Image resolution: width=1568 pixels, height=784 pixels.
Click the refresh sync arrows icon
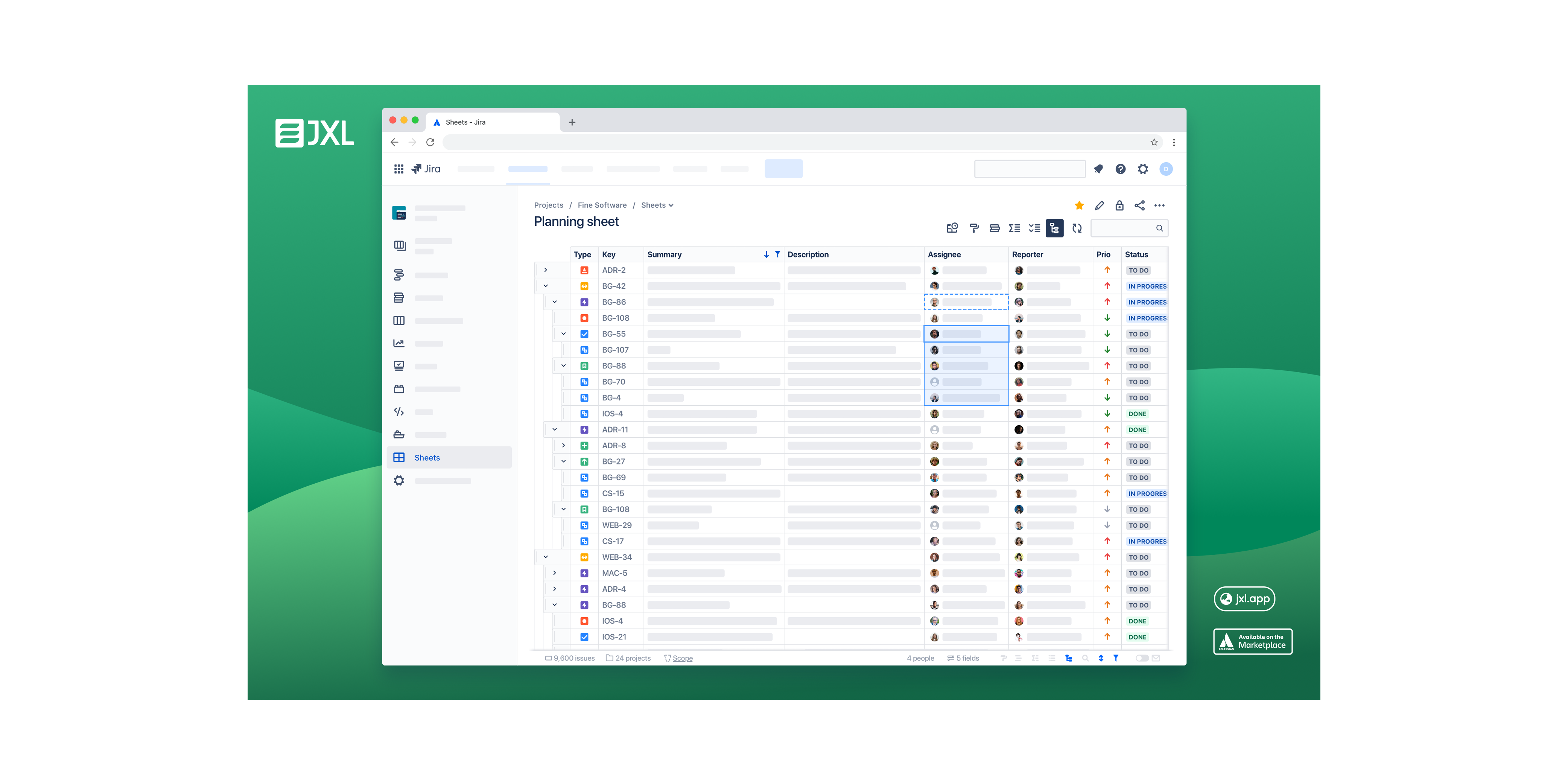coord(1077,228)
